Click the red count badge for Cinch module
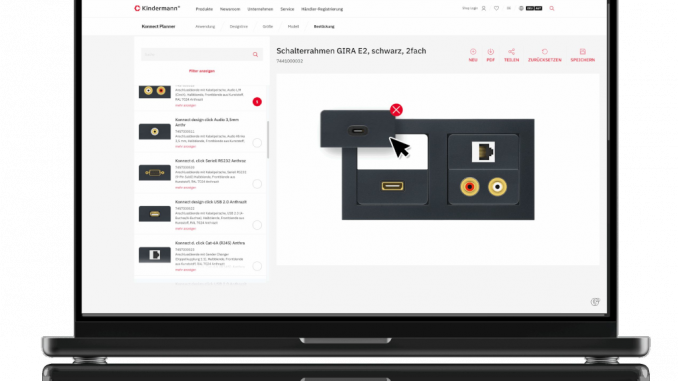Image resolution: width=678 pixels, height=381 pixels. click(x=257, y=102)
